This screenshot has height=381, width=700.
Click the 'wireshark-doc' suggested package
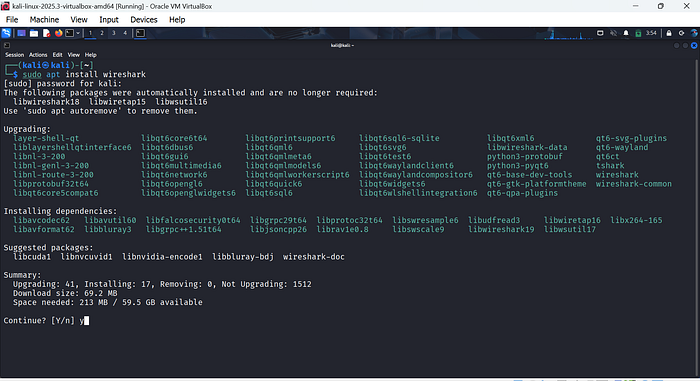[x=313, y=257]
